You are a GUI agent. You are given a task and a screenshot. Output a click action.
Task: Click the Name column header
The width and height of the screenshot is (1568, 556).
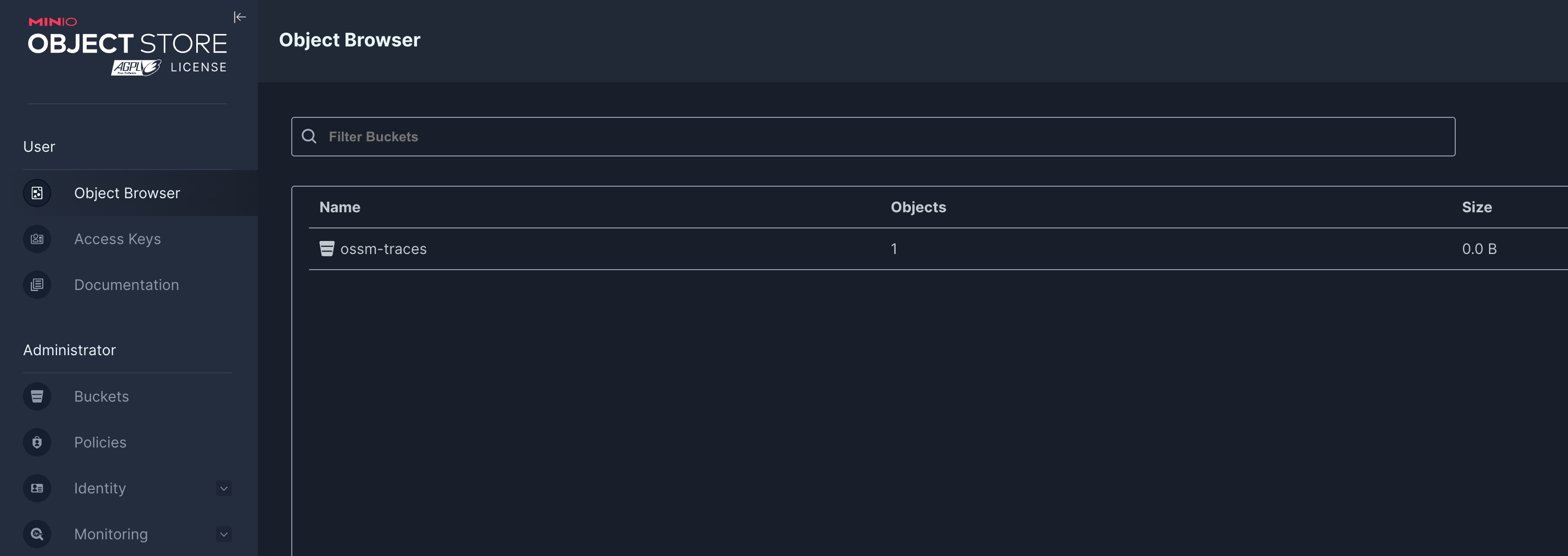point(340,208)
